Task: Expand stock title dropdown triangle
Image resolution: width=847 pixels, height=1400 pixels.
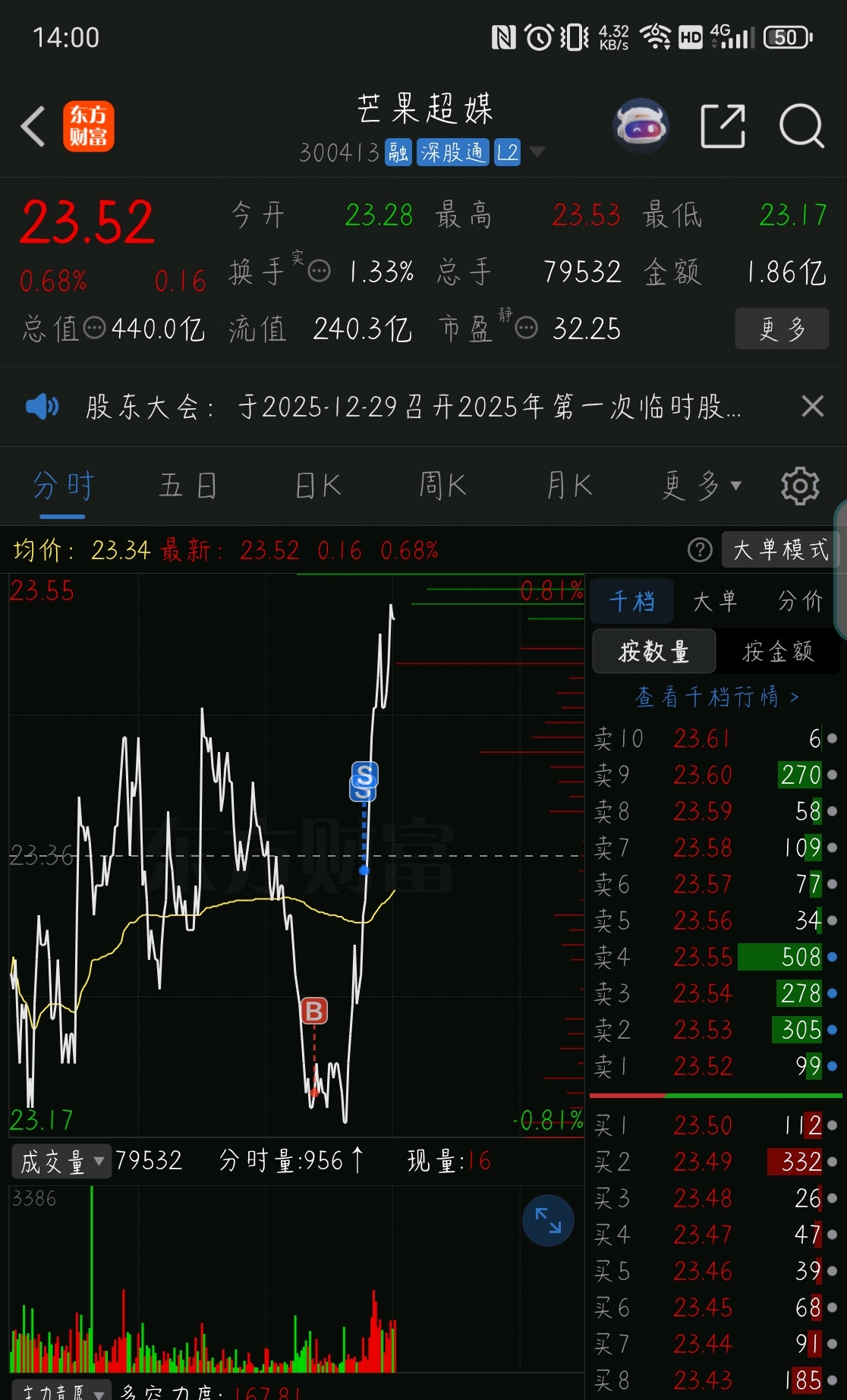Action: [537, 152]
